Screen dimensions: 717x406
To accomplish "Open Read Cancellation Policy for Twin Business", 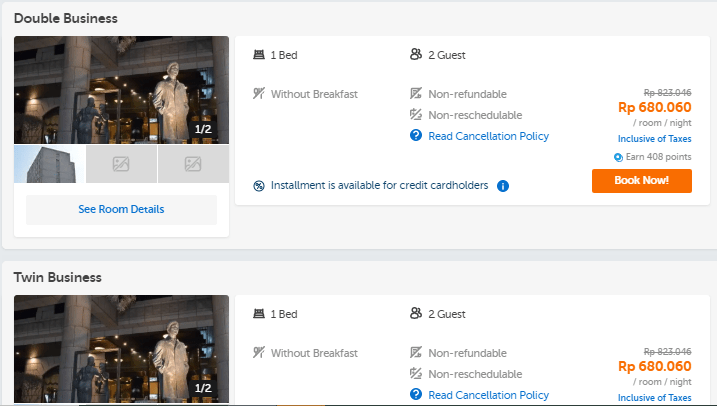I will [x=488, y=395].
